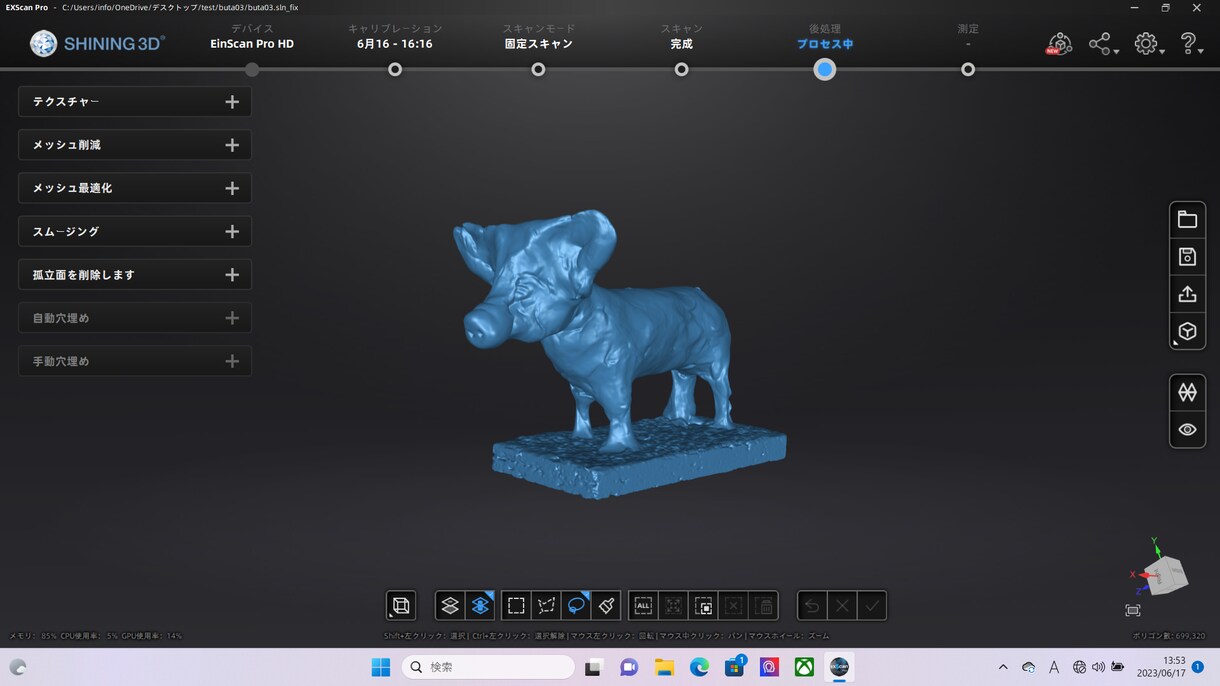
Task: Expand the メッシュ削減 section
Action: [135, 145]
